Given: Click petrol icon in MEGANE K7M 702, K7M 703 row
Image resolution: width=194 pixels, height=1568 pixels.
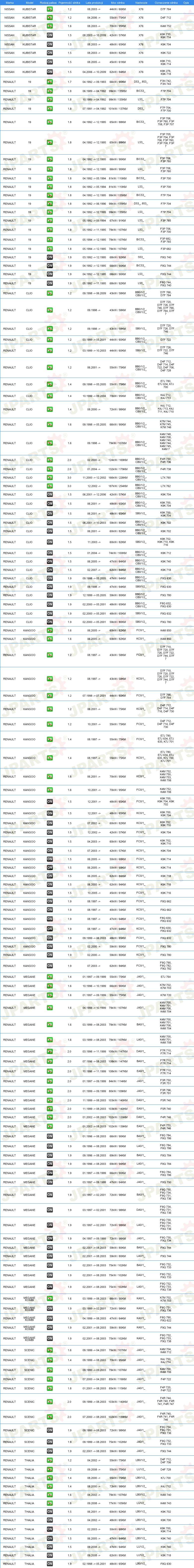Looking at the screenshot, I should (50, 986).
